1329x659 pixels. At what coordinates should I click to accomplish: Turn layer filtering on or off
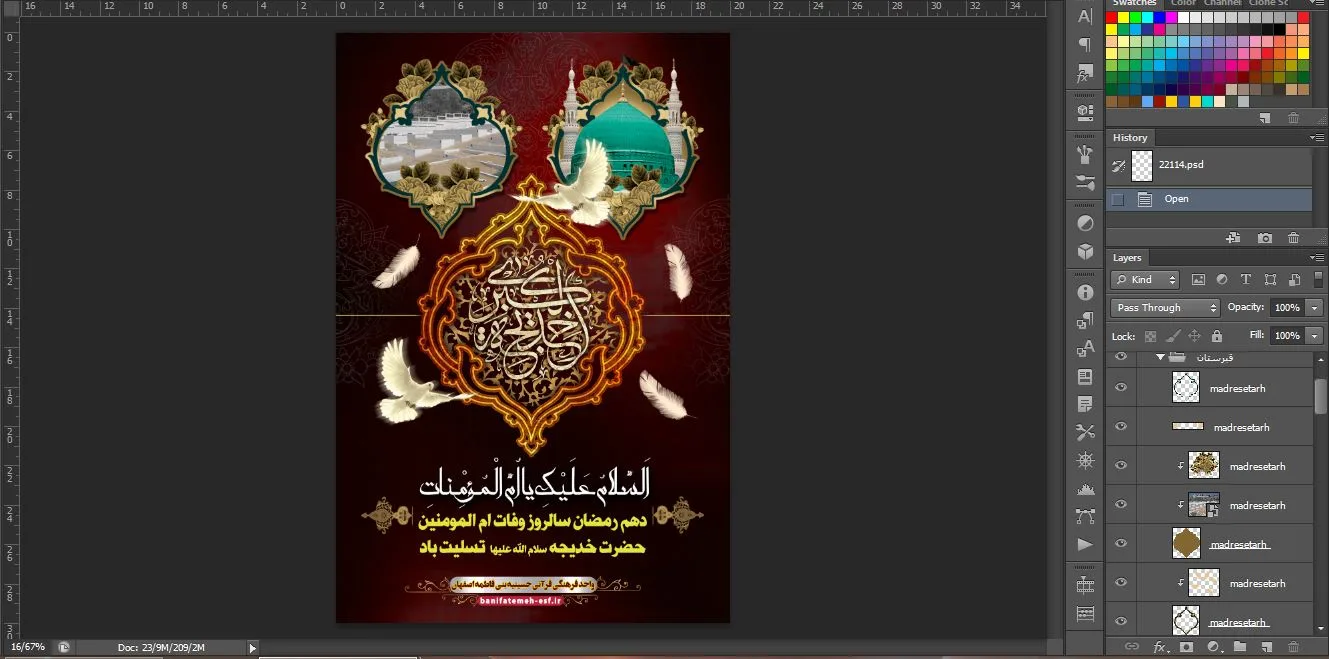coord(1316,280)
